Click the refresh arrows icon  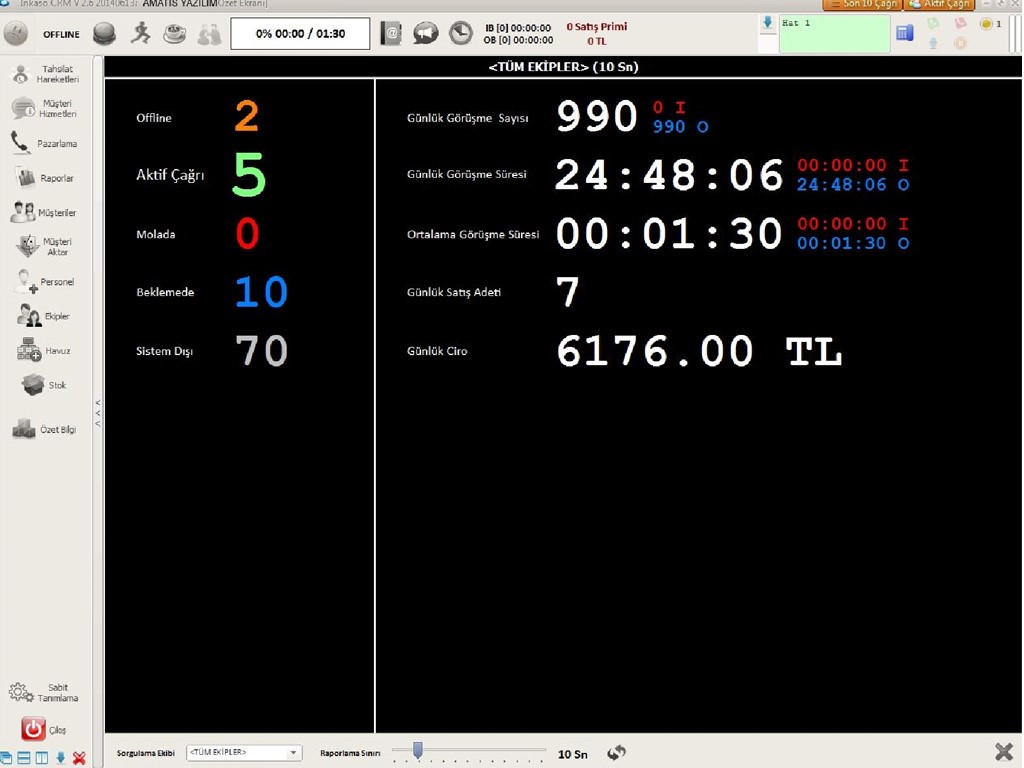coord(616,753)
